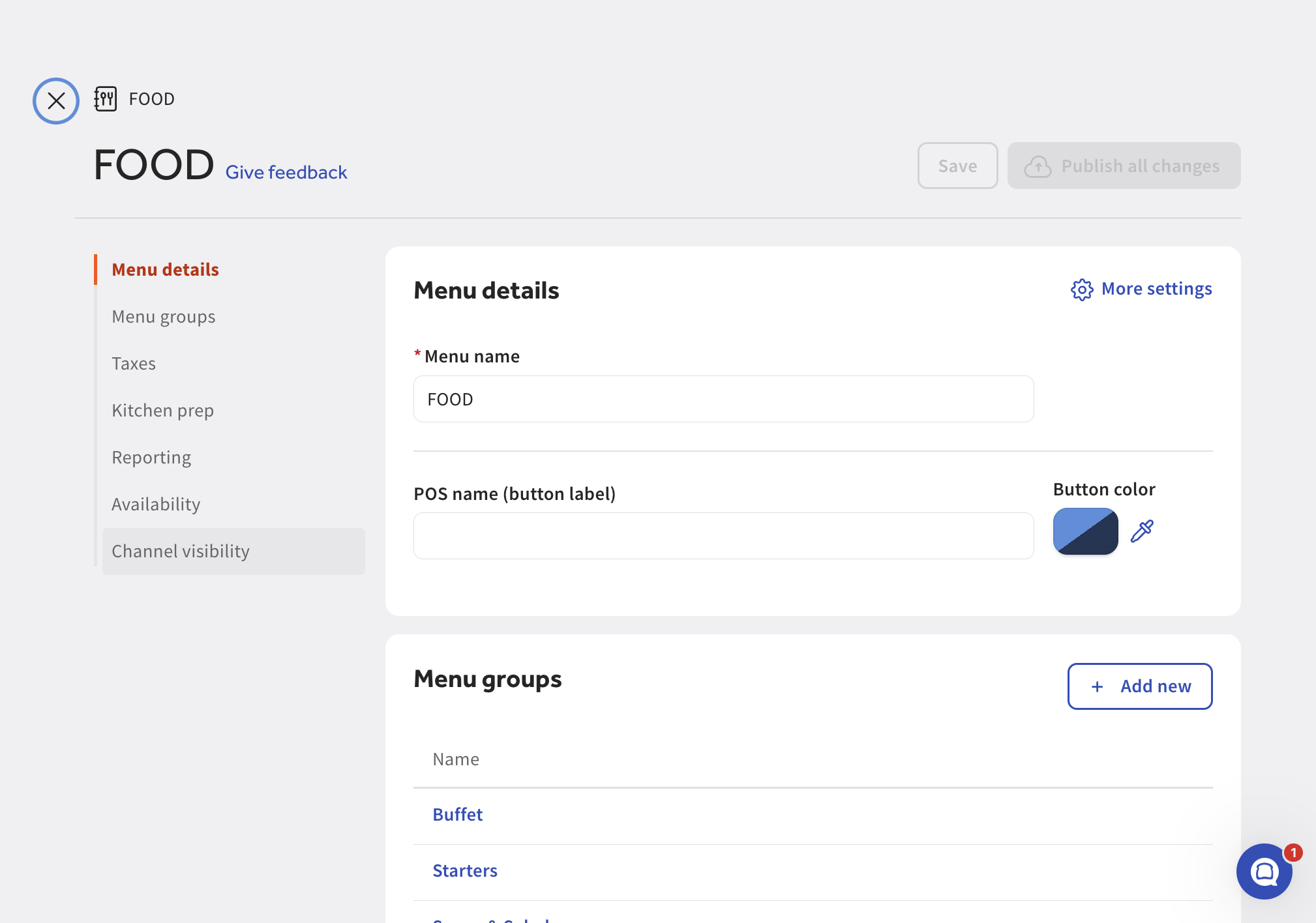Activate the eyedropper color picker icon
1316x923 pixels.
point(1142,531)
